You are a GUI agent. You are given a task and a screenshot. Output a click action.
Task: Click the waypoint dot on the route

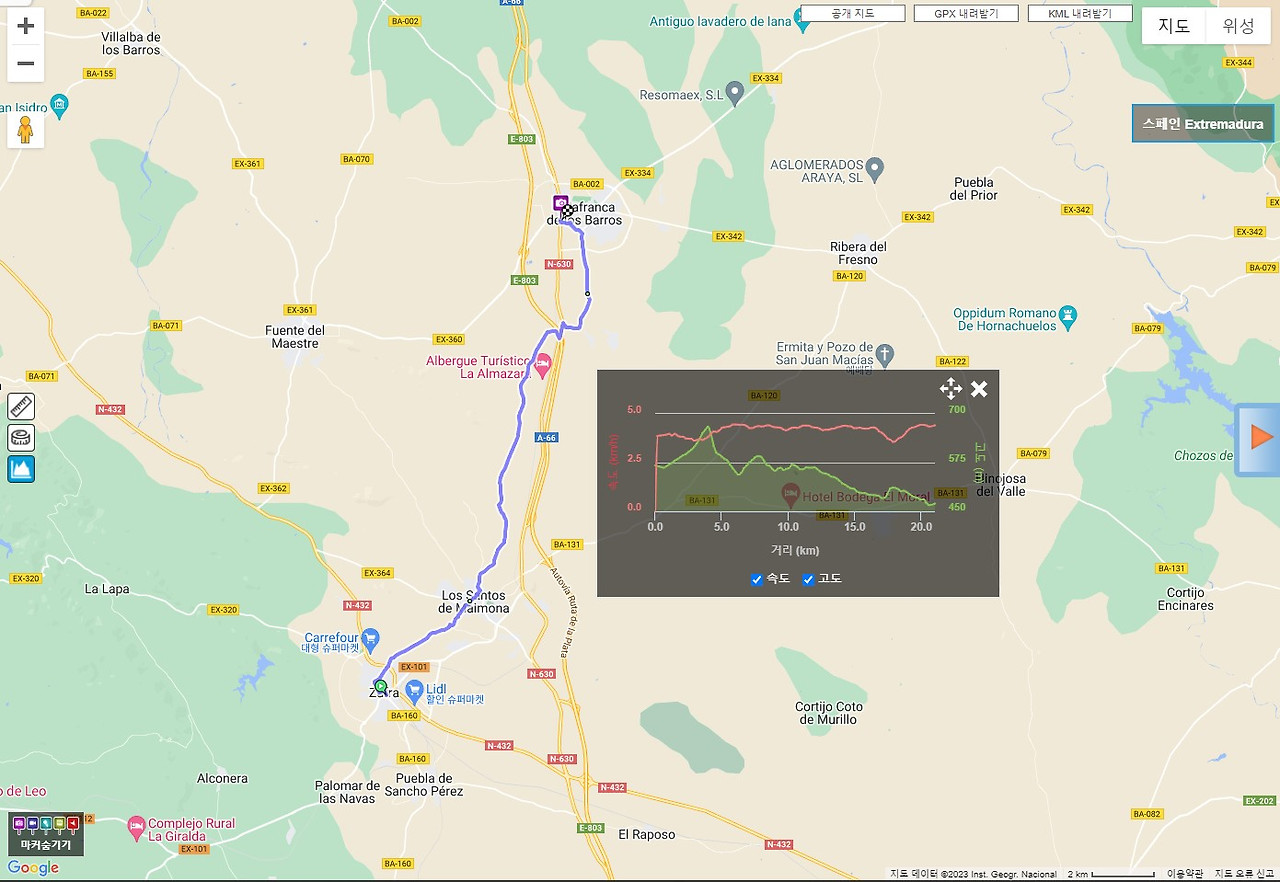[x=587, y=294]
